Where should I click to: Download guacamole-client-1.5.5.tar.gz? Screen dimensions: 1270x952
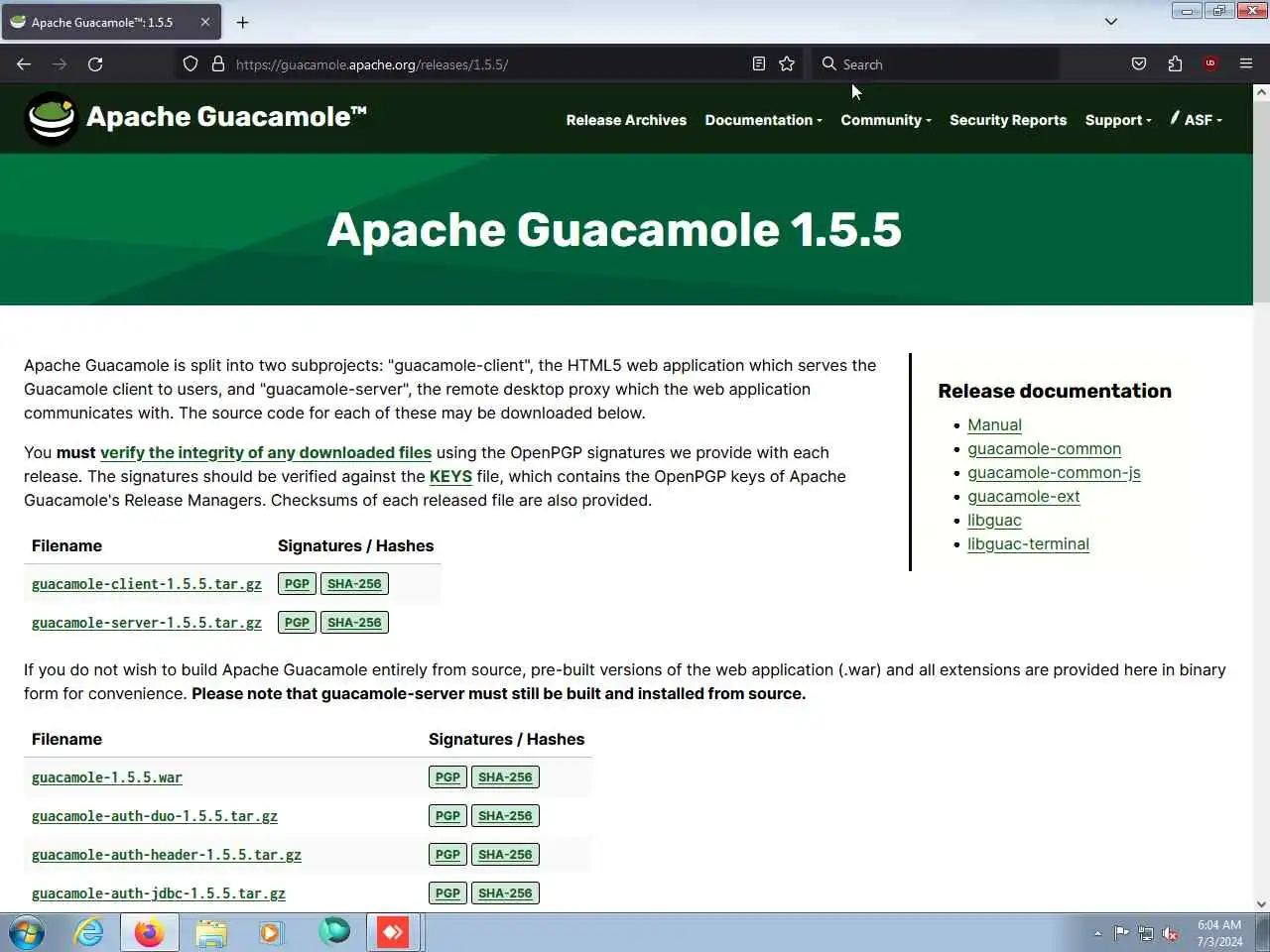pos(147,584)
